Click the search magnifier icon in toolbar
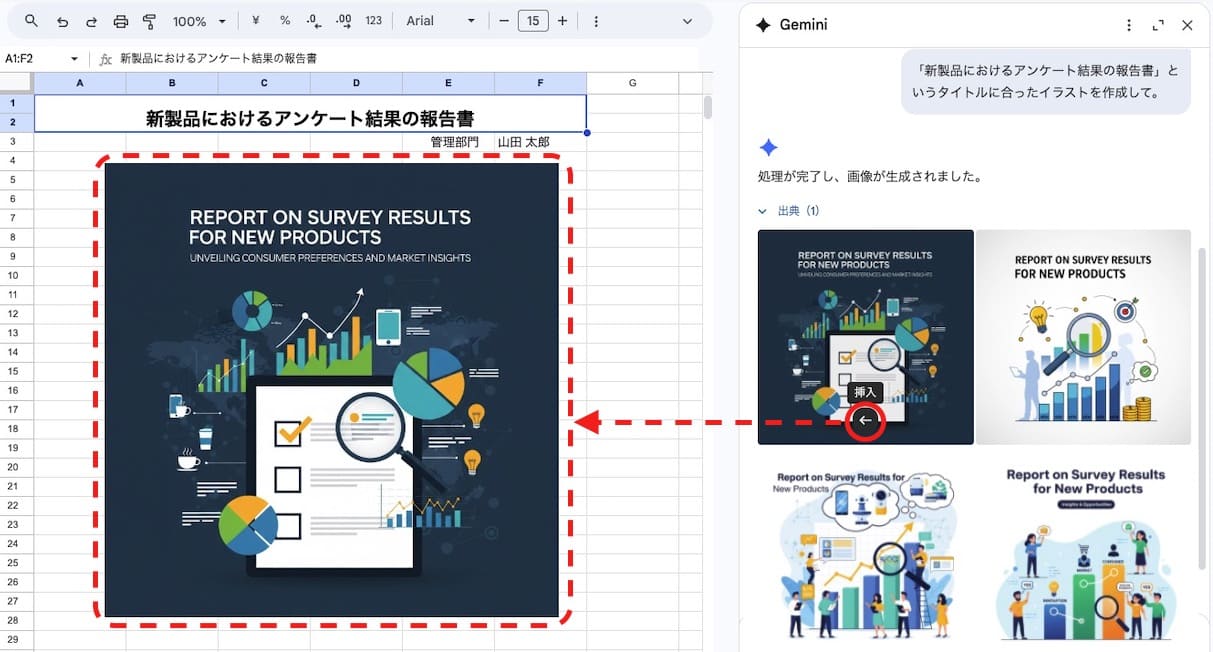This screenshot has width=1213, height=652. coord(31,21)
